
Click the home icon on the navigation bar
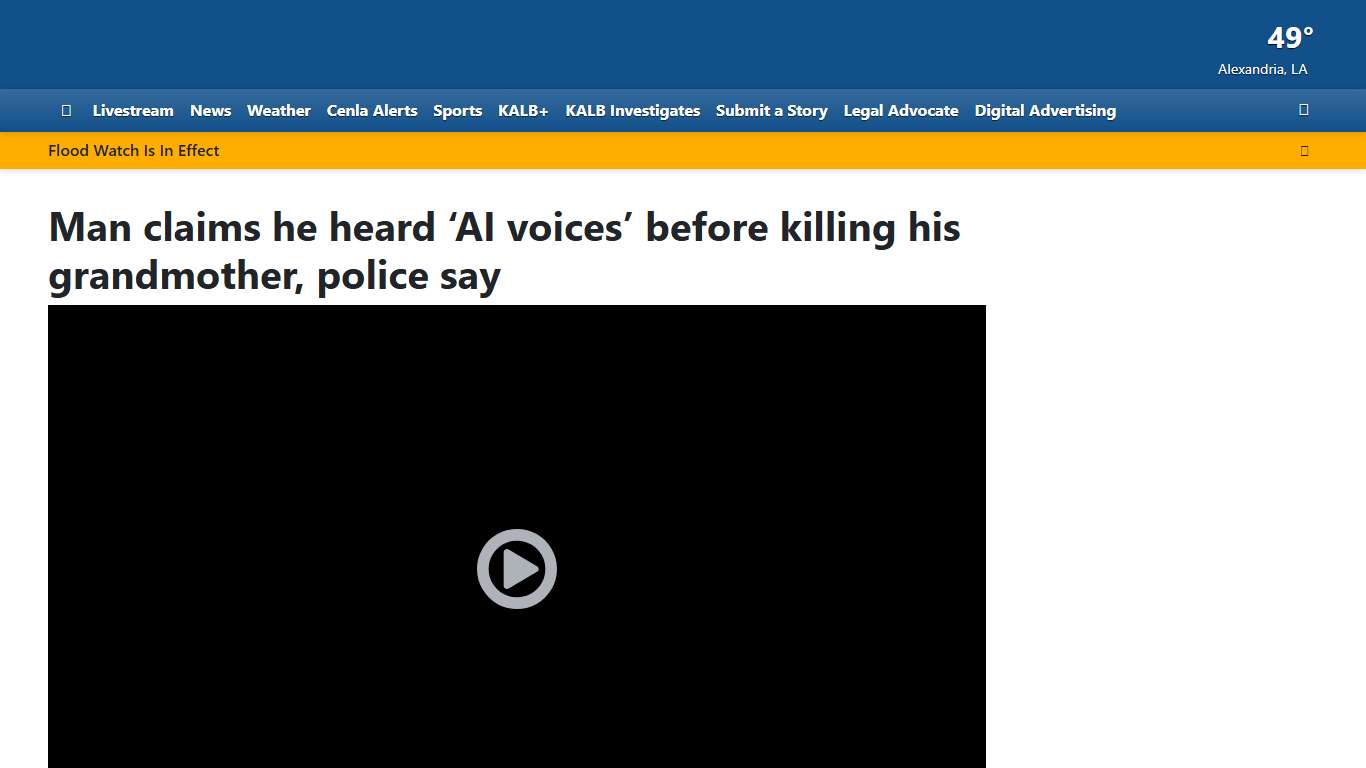[x=66, y=110]
